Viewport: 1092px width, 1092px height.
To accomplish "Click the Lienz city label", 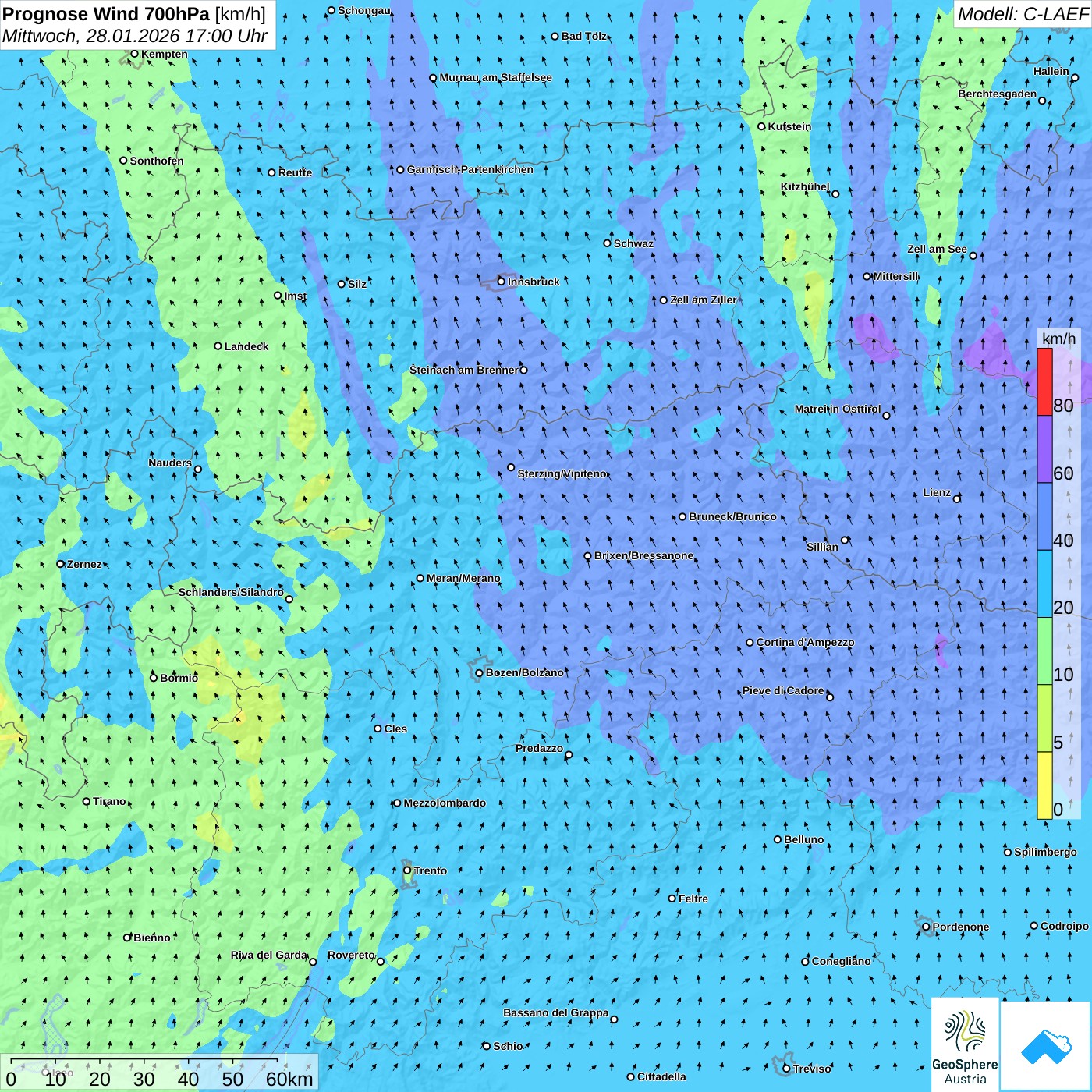I will (x=937, y=492).
